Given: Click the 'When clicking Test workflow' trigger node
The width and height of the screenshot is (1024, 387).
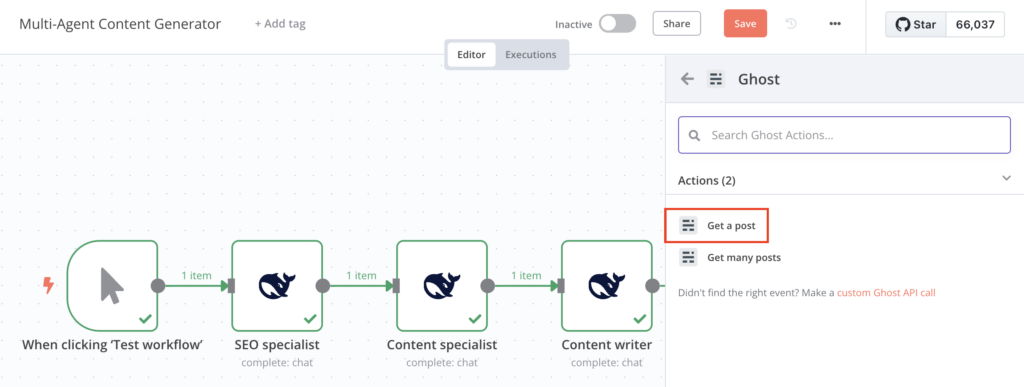Looking at the screenshot, I should point(112,286).
